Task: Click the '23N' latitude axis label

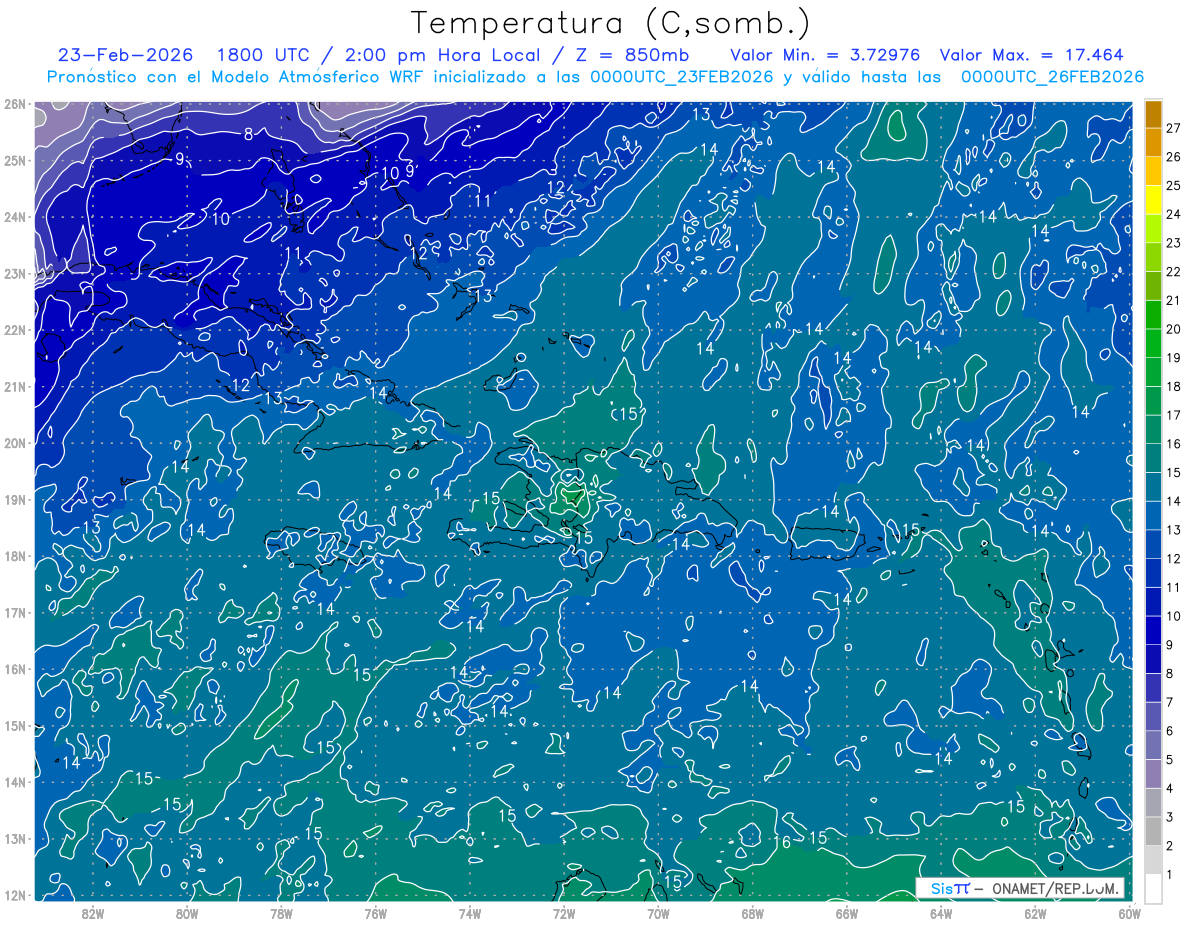Action: [x=14, y=273]
